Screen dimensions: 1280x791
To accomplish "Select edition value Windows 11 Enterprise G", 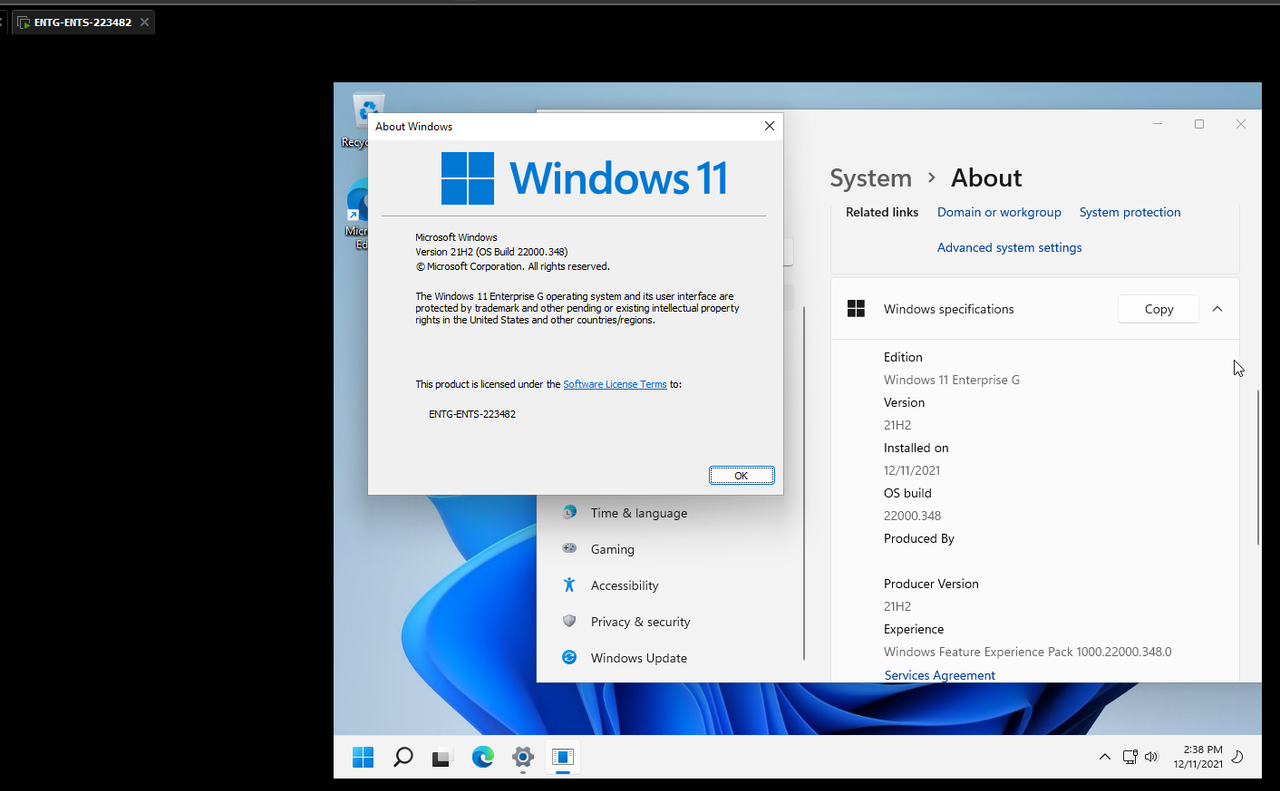I will tap(951, 380).
